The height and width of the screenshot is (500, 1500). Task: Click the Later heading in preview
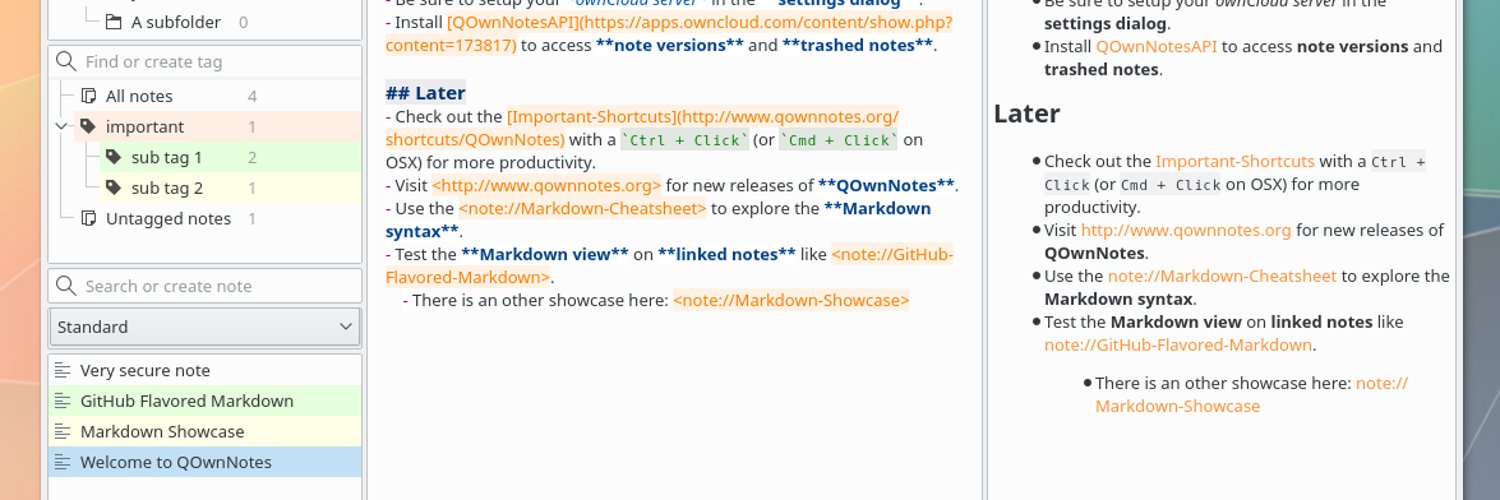coord(1026,113)
